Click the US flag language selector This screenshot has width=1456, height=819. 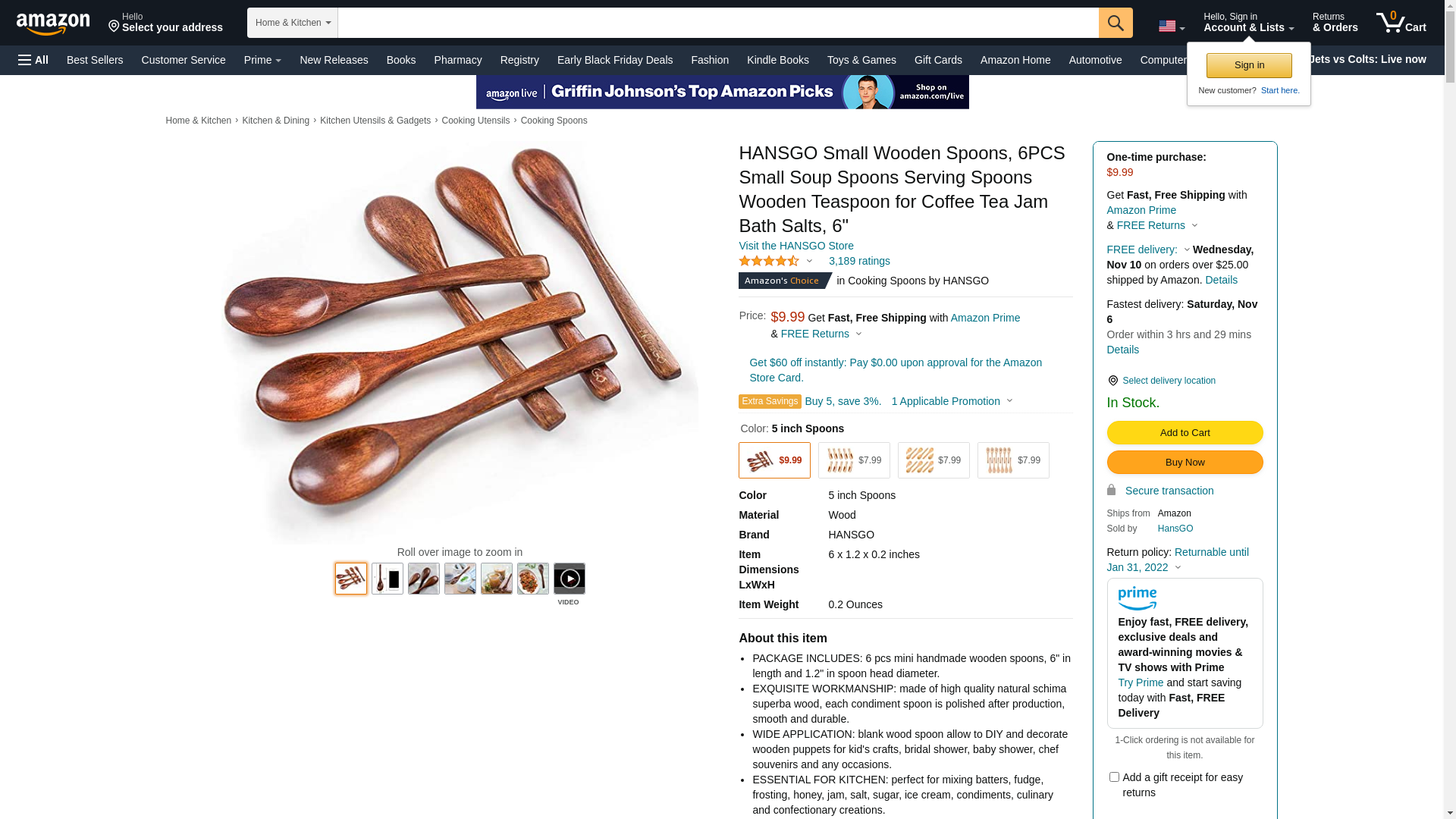point(1171,27)
